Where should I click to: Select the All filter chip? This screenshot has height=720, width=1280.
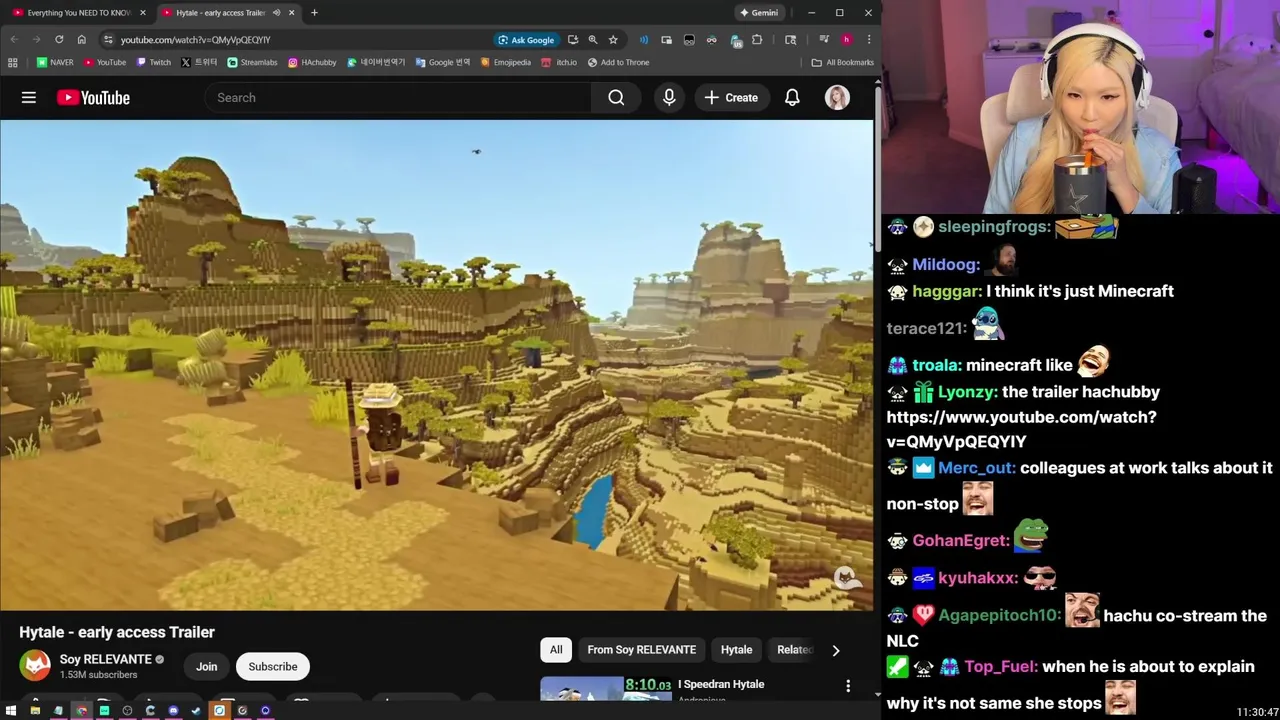556,650
